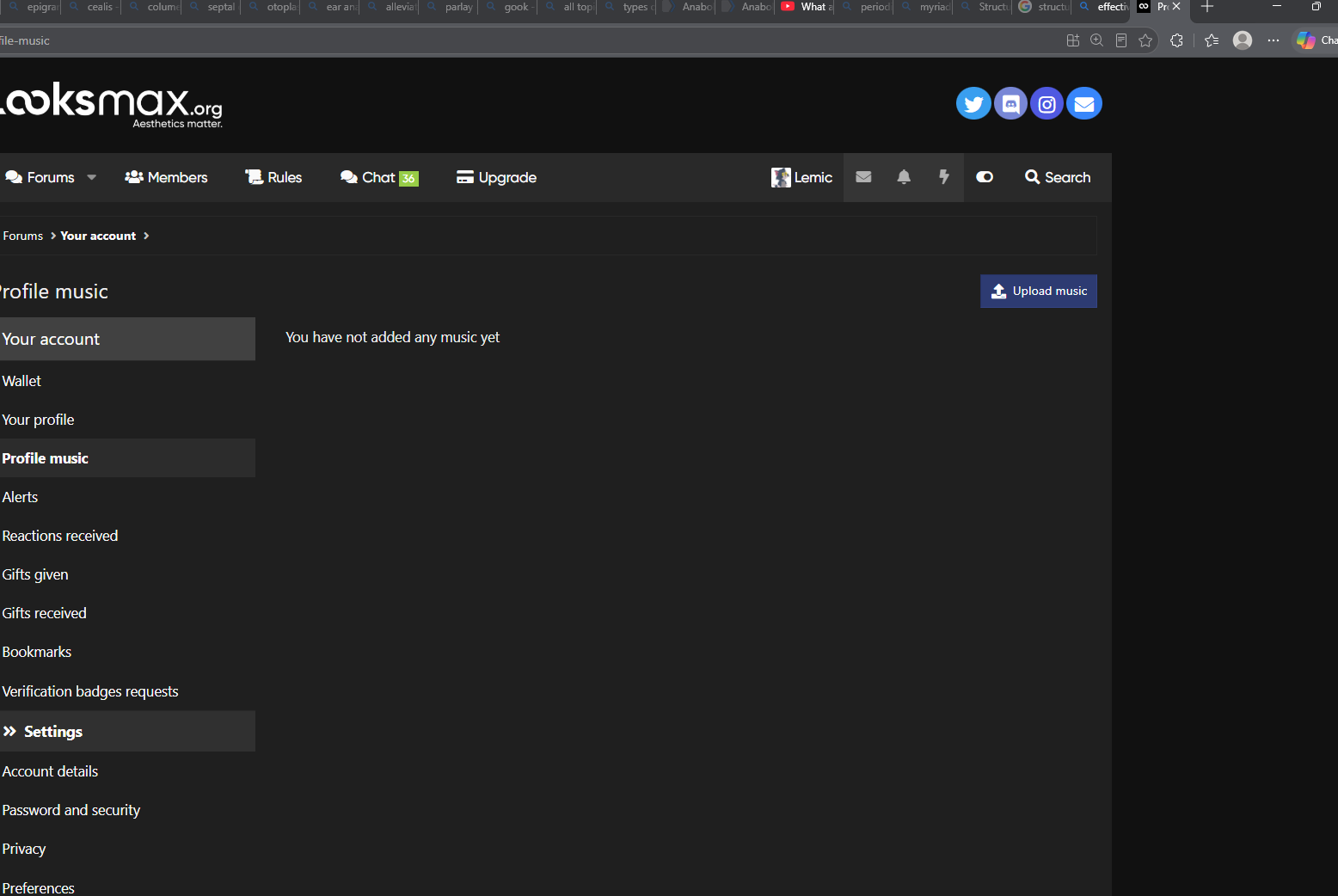Click the zoom magnifier icon in address bar
This screenshot has width=1338, height=896.
[x=1097, y=40]
